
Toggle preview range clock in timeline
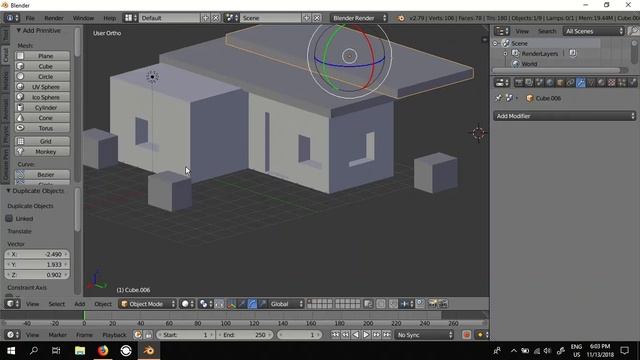point(138,335)
